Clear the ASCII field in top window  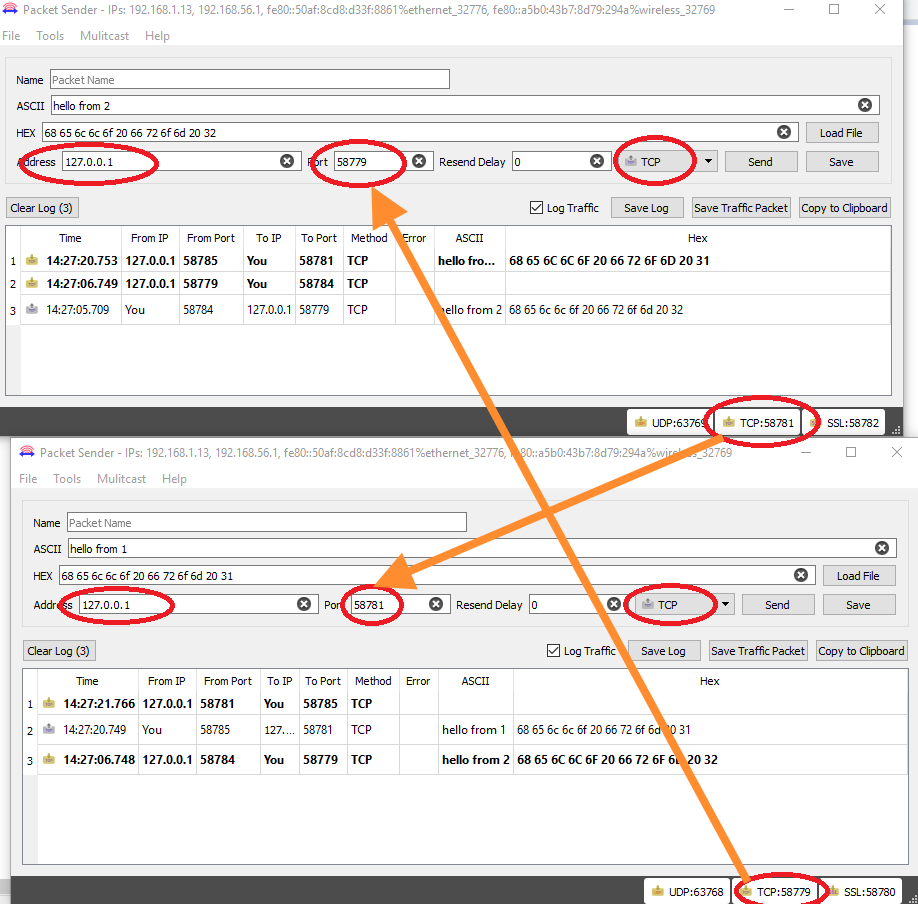pyautogui.click(x=865, y=105)
